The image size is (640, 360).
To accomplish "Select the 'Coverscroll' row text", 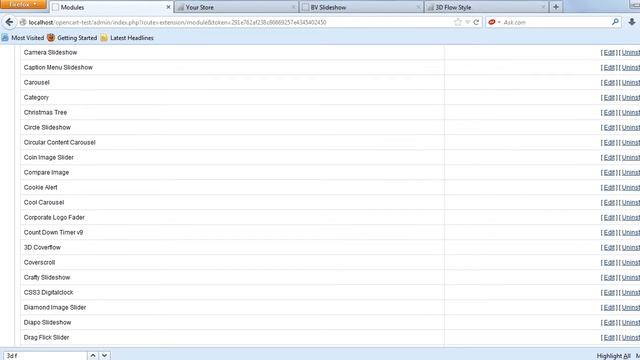I will (39, 262).
